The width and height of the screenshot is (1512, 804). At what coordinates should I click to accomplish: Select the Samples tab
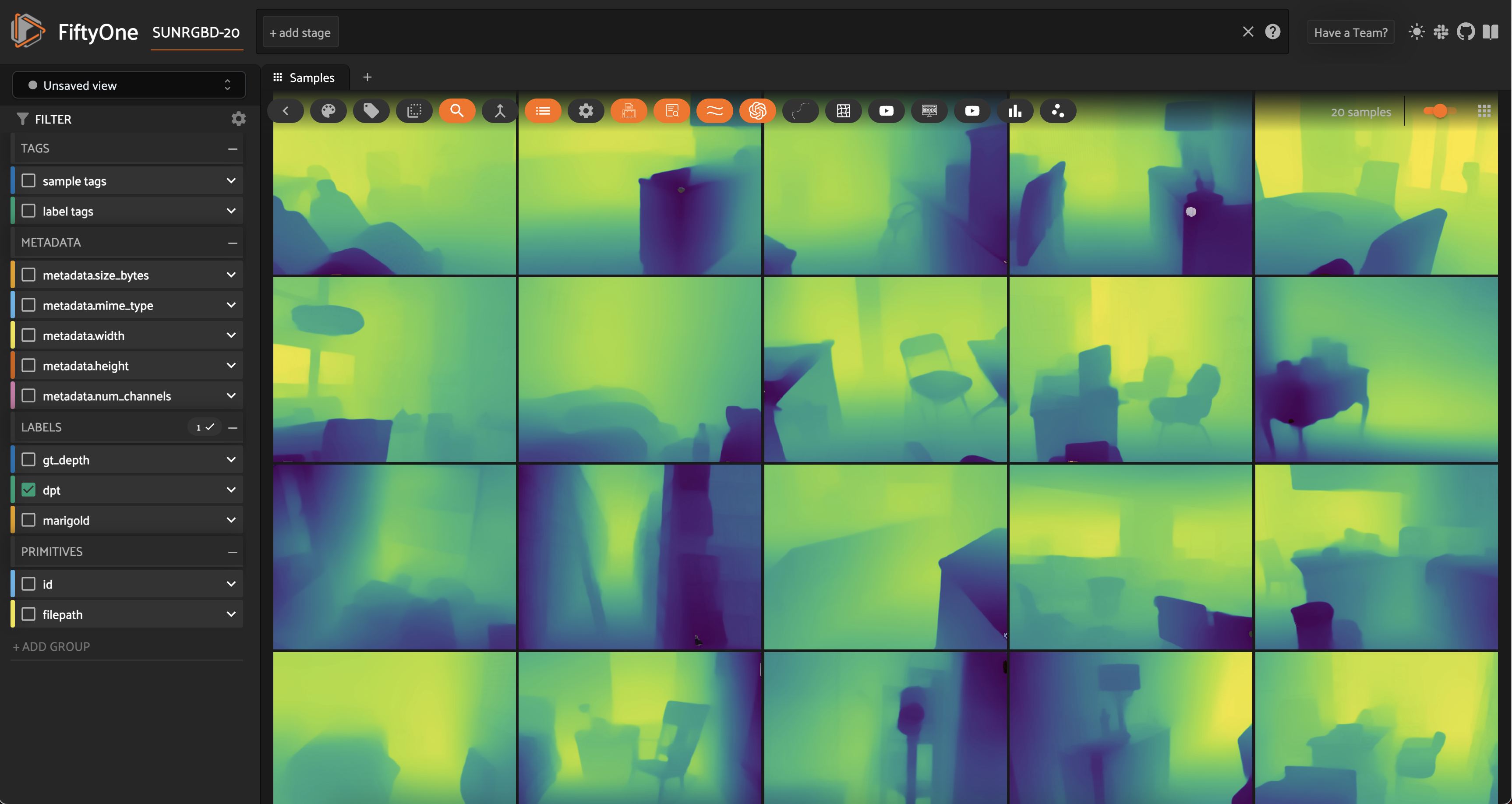[304, 78]
